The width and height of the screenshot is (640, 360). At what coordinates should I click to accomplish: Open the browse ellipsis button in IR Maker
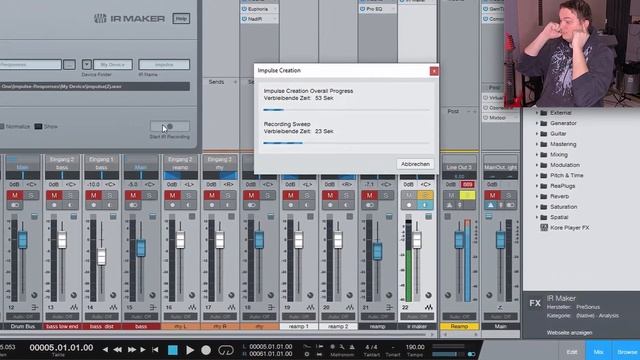tap(69, 64)
